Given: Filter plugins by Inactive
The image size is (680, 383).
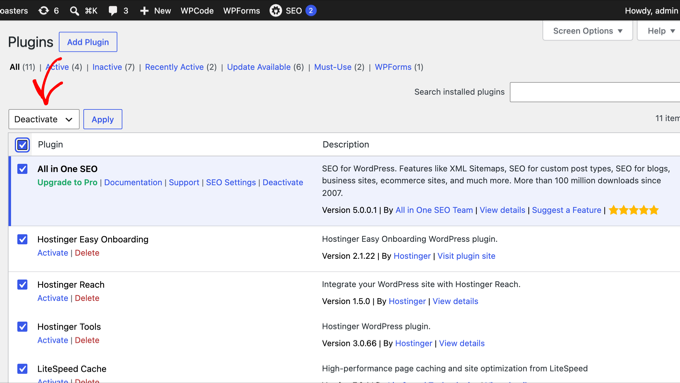Looking at the screenshot, I should 107,67.
